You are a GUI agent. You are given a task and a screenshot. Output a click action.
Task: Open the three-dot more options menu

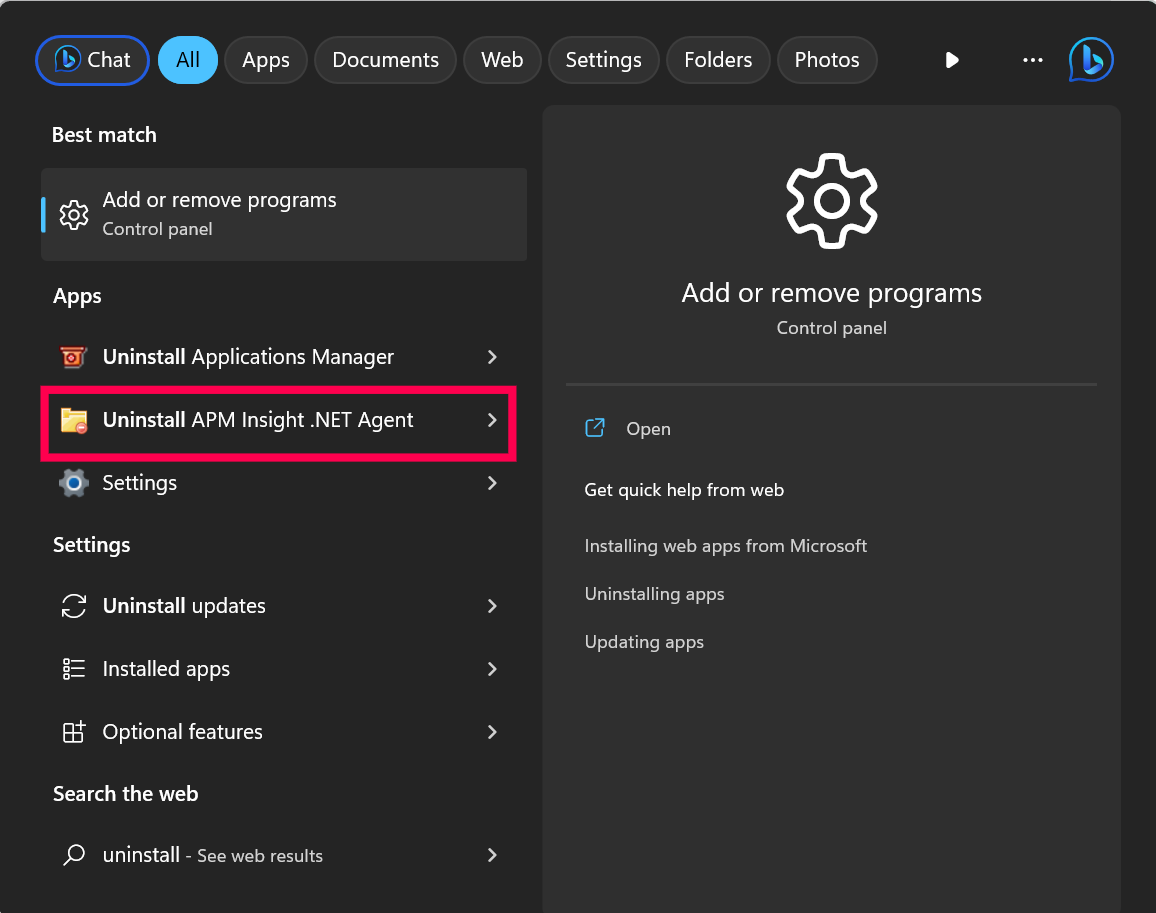click(x=1033, y=60)
